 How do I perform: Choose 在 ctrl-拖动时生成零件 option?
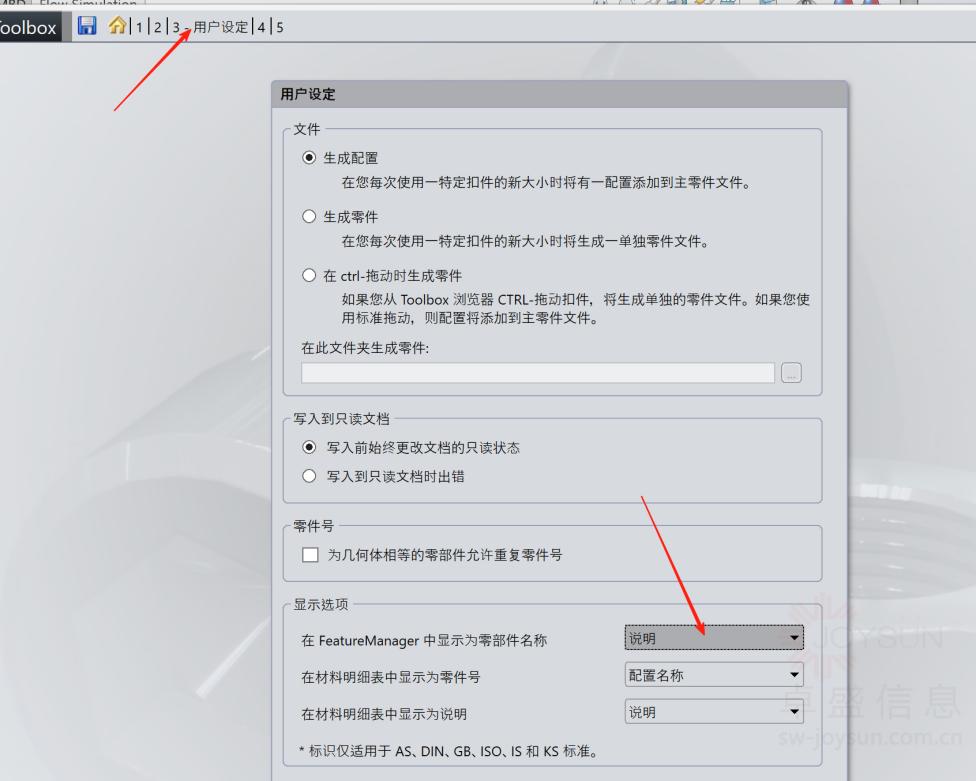[x=309, y=276]
